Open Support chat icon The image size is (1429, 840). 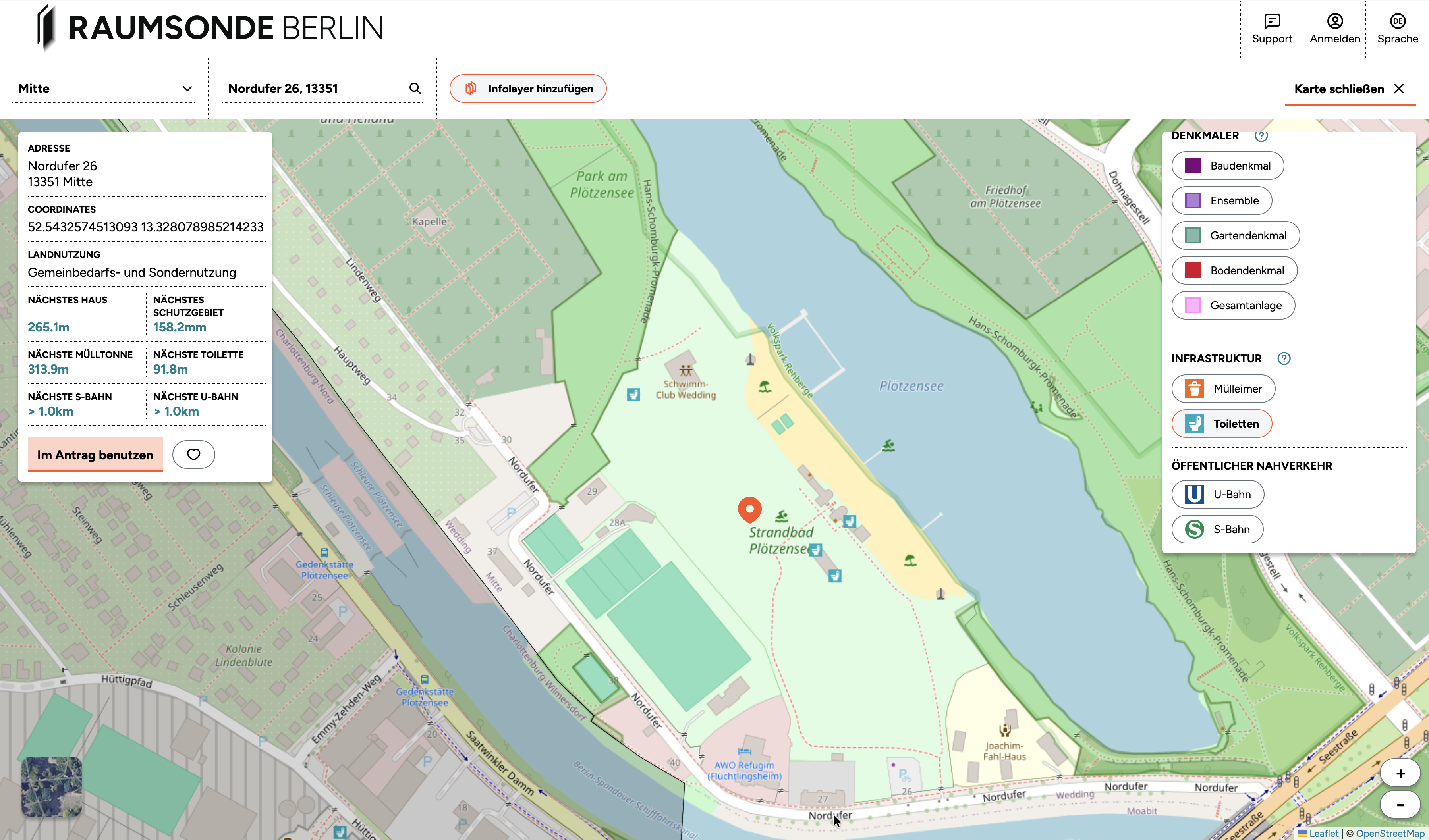(1272, 21)
